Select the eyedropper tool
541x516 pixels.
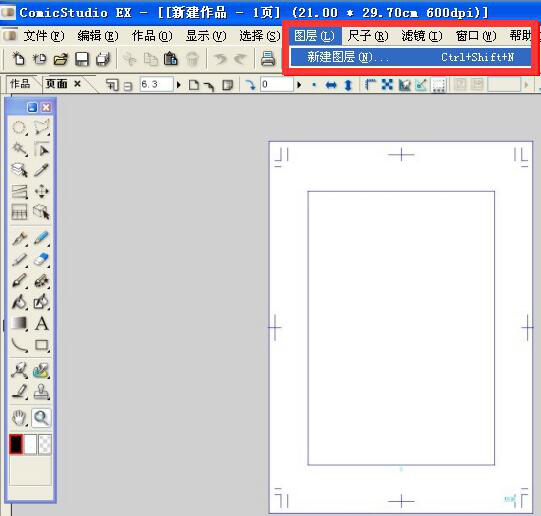tap(42, 170)
